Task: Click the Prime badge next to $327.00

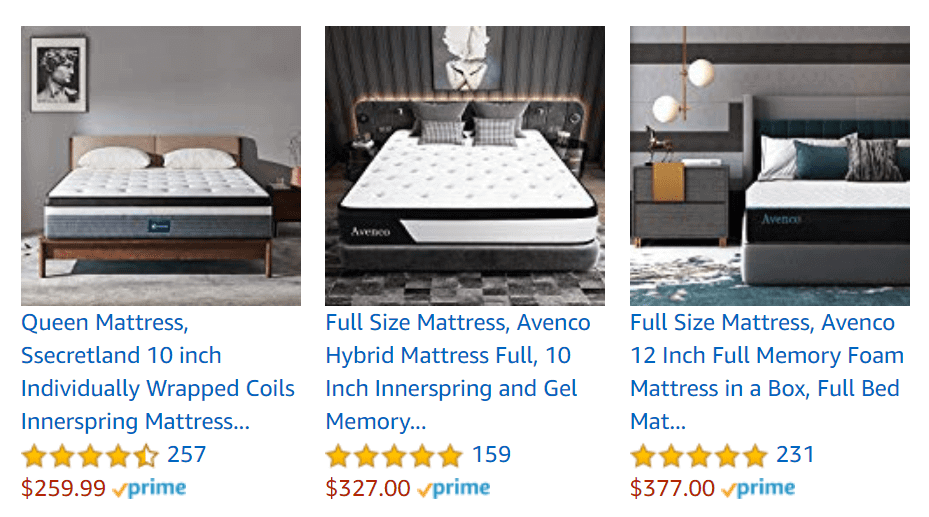Action: [x=454, y=489]
